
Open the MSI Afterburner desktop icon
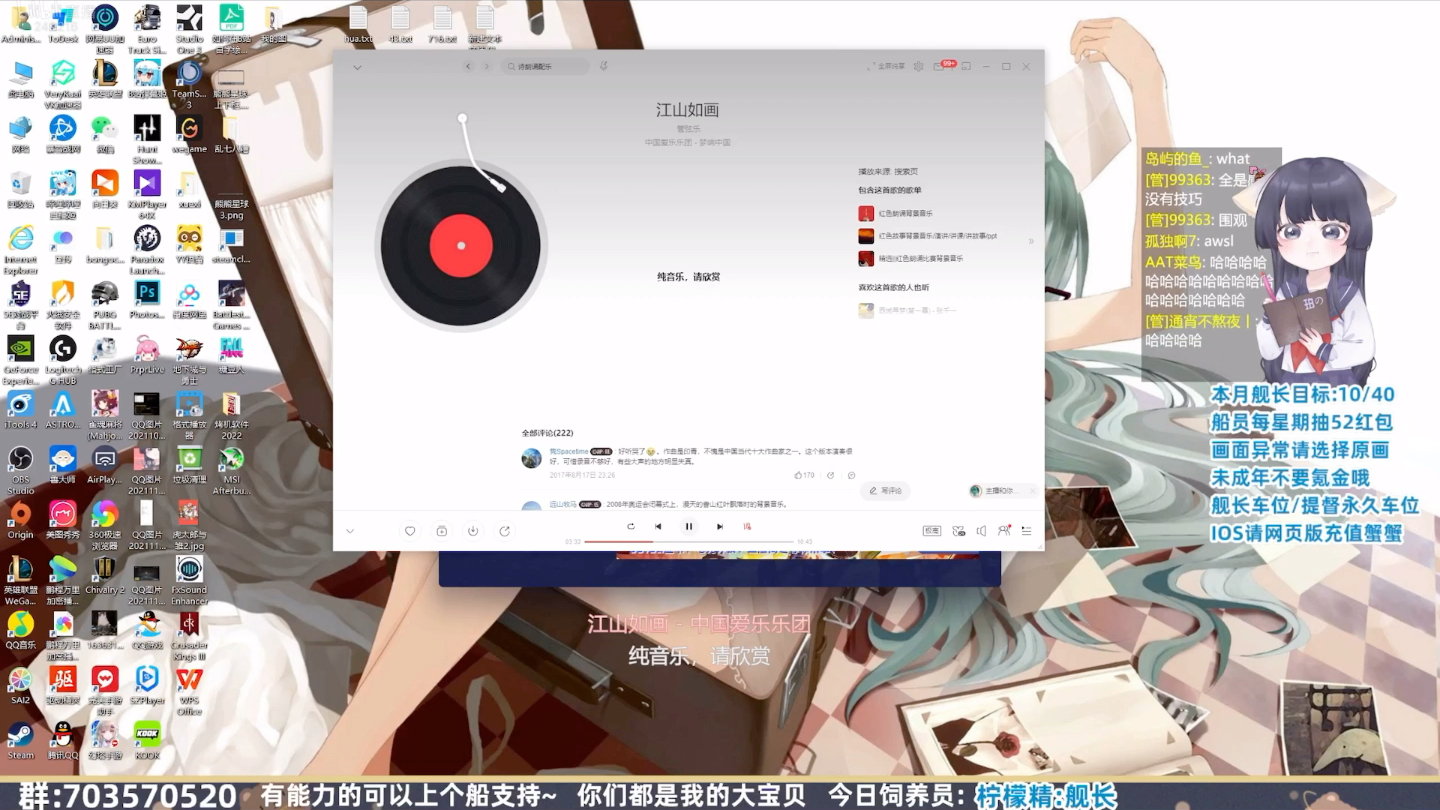coord(231,470)
